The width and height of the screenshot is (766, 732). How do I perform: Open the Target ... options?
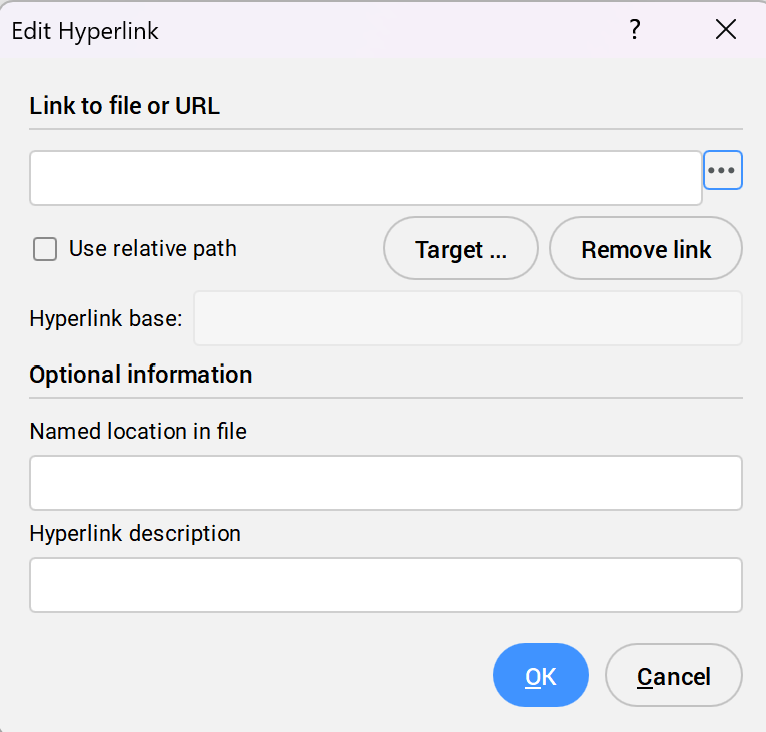click(461, 249)
